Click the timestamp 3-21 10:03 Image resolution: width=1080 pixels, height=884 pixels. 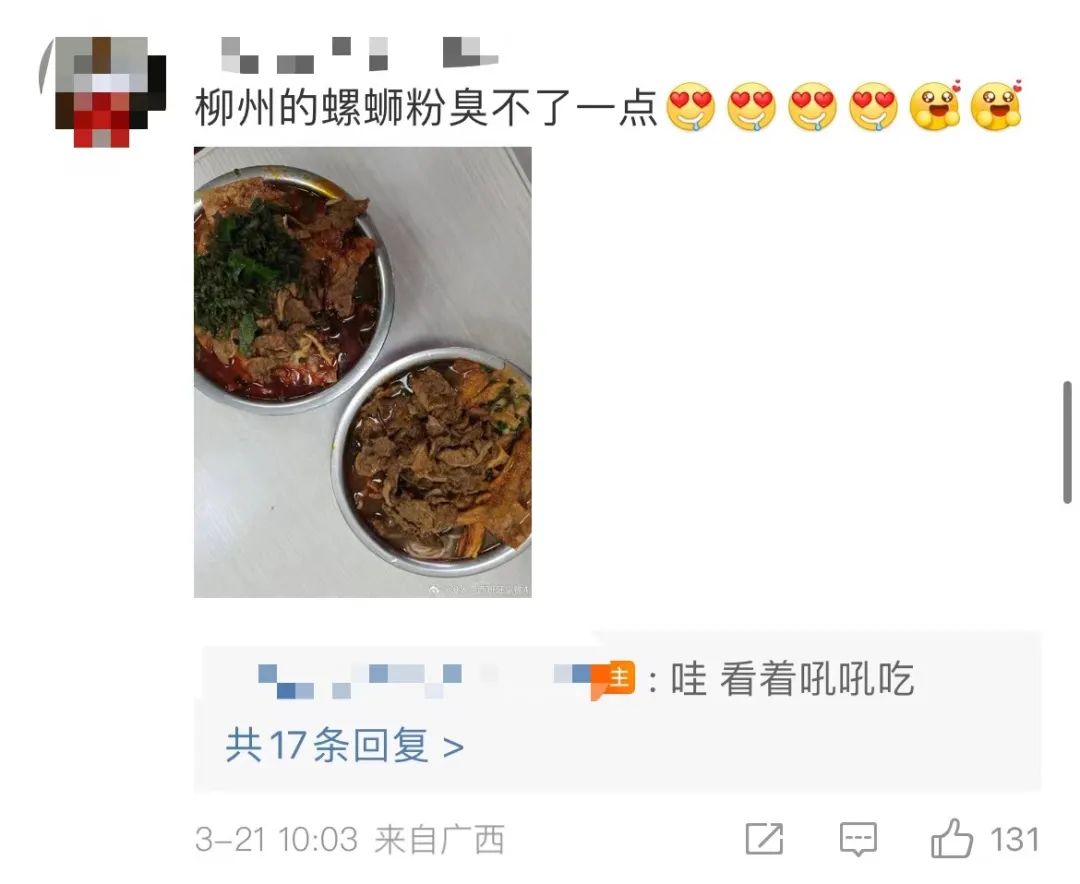[276, 840]
